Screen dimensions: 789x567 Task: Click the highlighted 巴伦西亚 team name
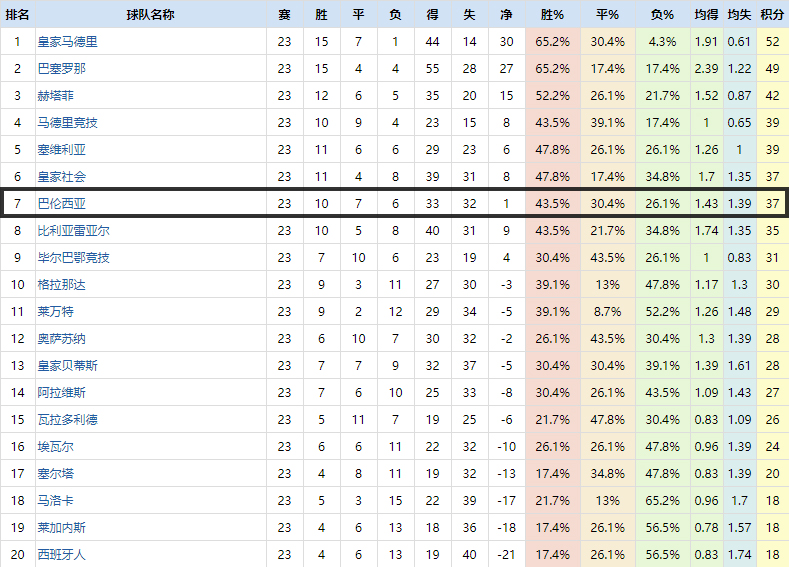tap(61, 204)
